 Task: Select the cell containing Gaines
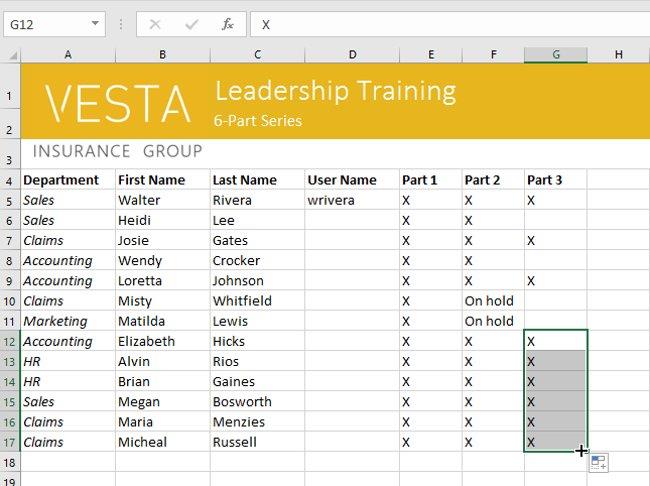(257, 382)
